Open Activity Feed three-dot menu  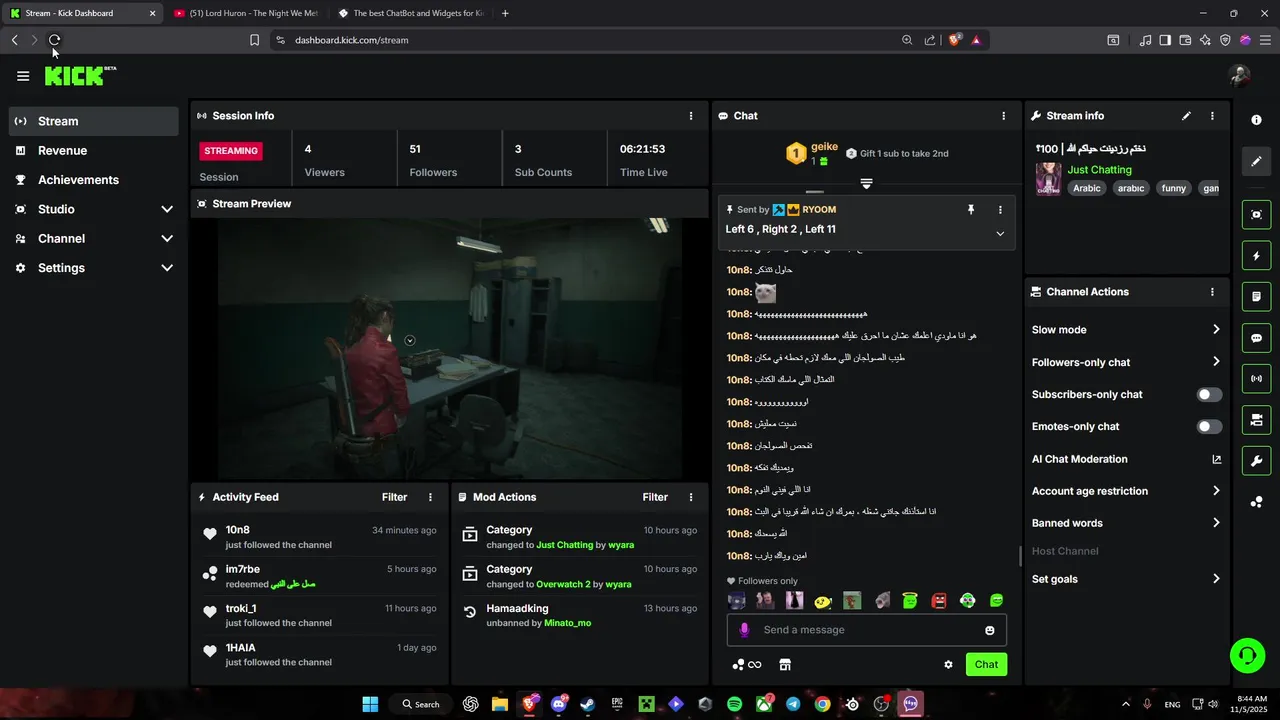pyautogui.click(x=431, y=497)
